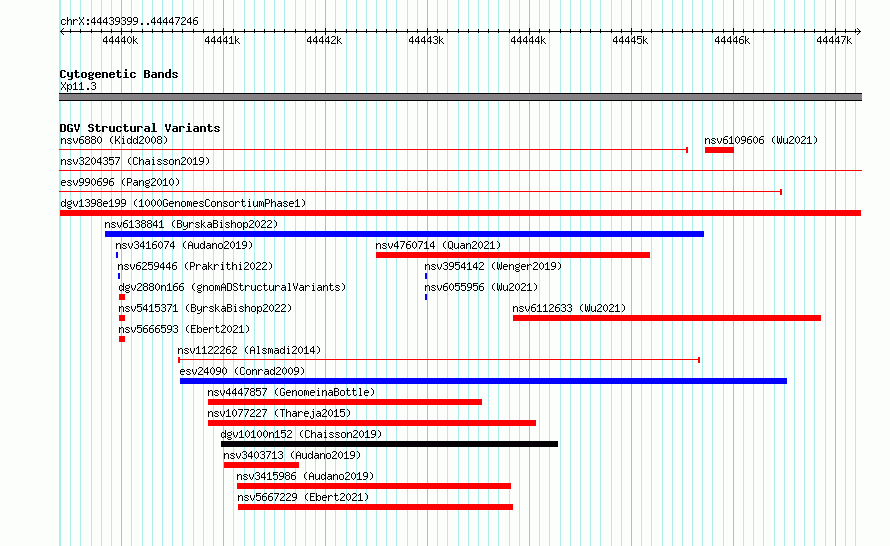
Task: Open the nsv4447857 (GenomeinaBottle) label
Action: [291, 392]
